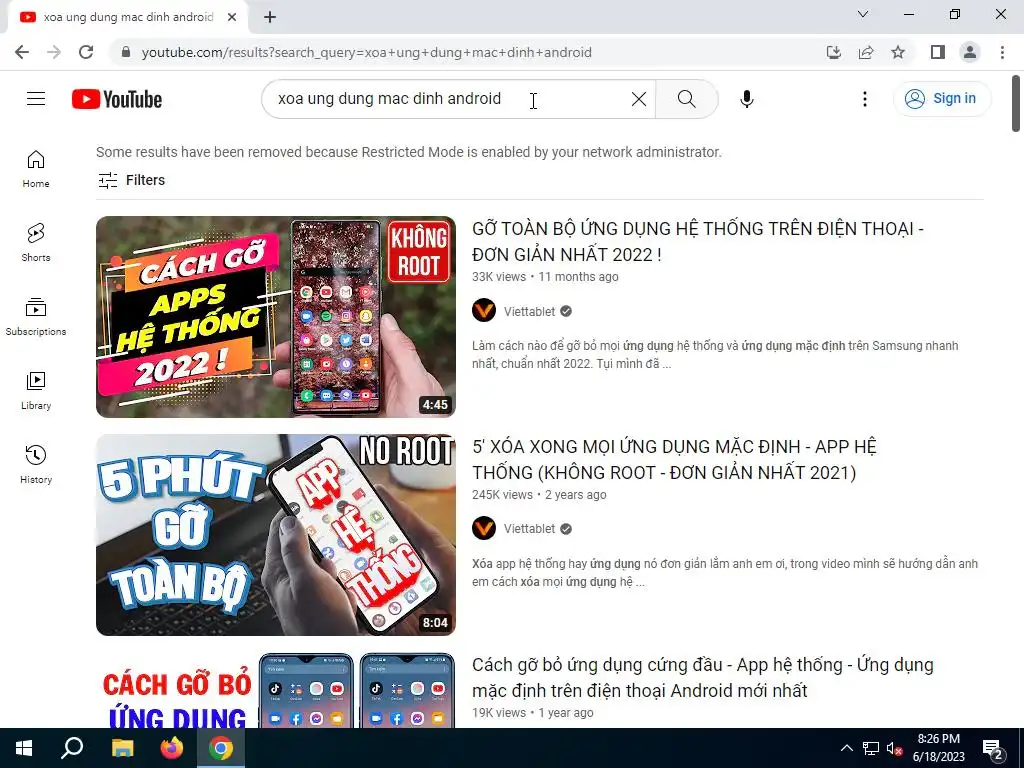Go to the YouTube logo homepage
The image size is (1024, 768).
pos(117,99)
